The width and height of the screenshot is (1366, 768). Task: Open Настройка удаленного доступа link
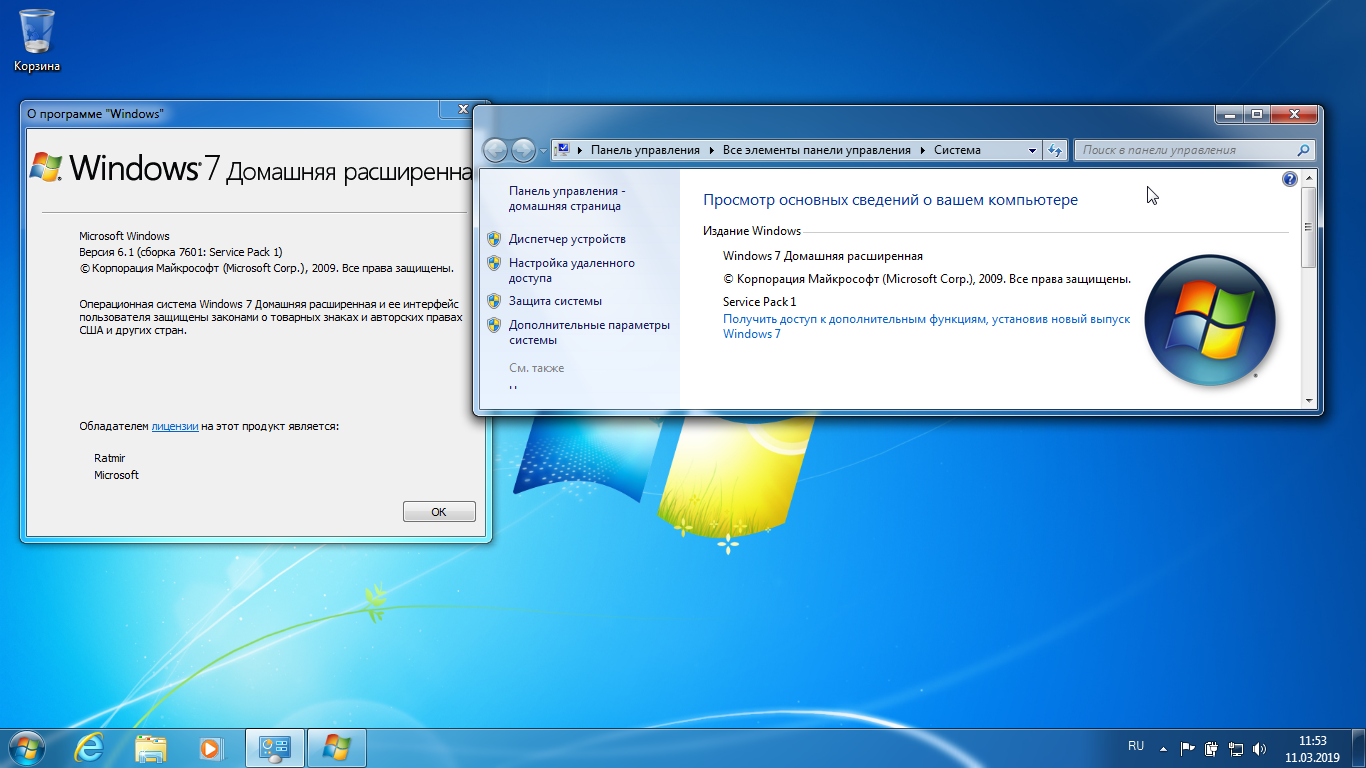[572, 270]
